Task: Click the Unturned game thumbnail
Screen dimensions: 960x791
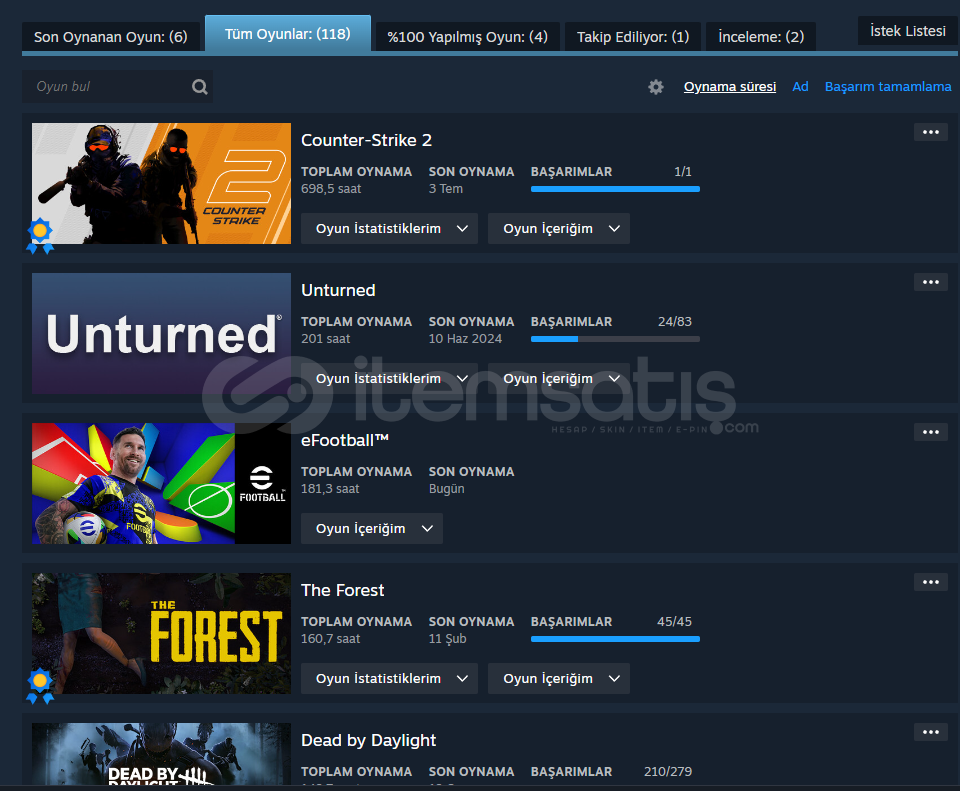Action: 162,334
